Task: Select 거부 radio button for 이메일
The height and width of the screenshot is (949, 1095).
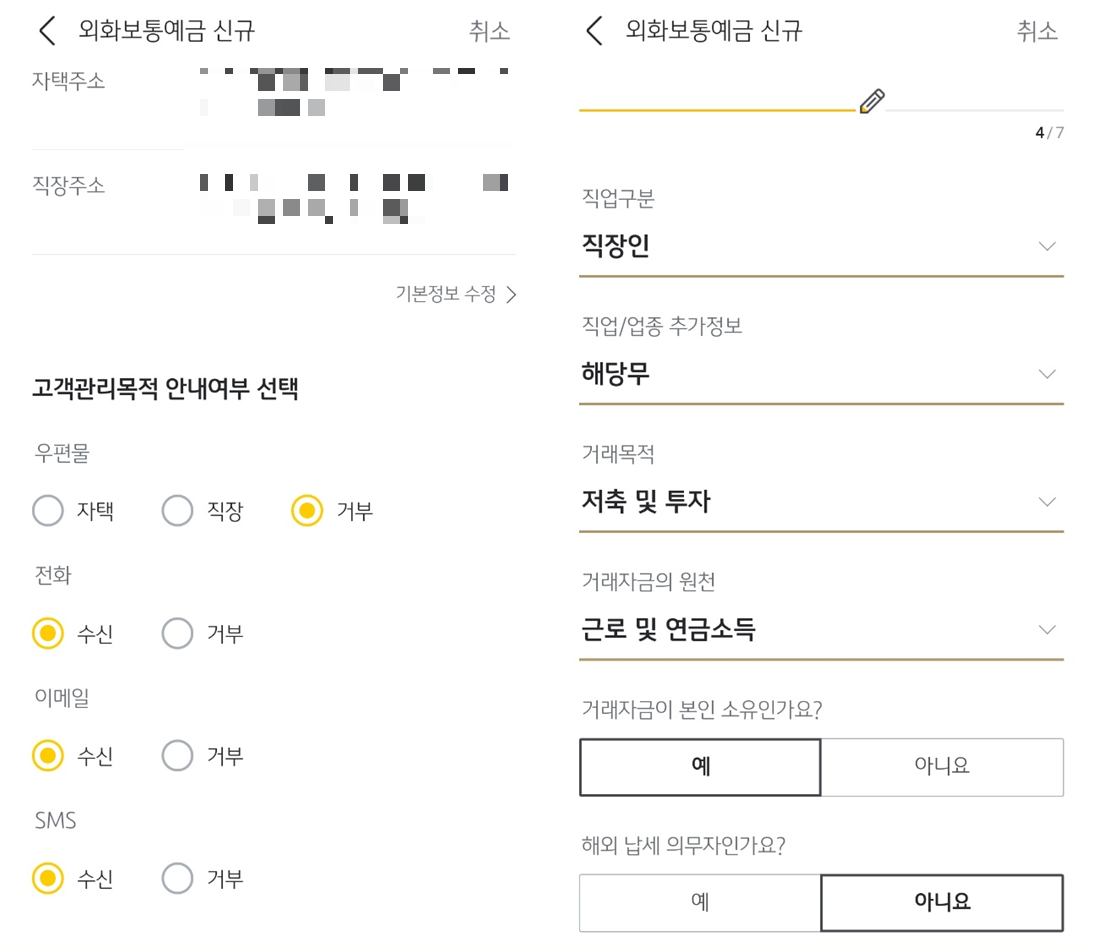Action: click(x=177, y=756)
